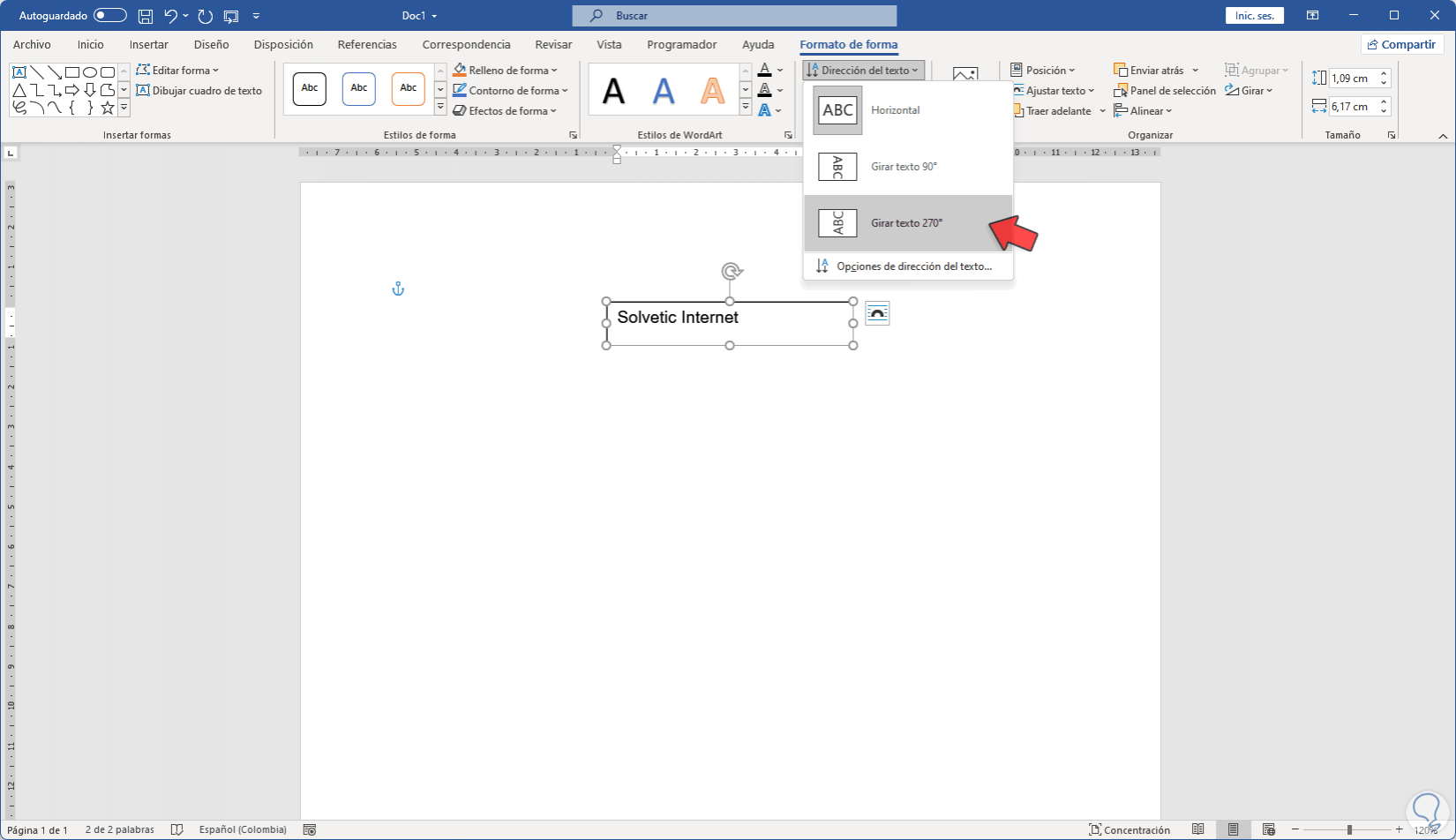Click the zoom out minus button

[x=1295, y=829]
